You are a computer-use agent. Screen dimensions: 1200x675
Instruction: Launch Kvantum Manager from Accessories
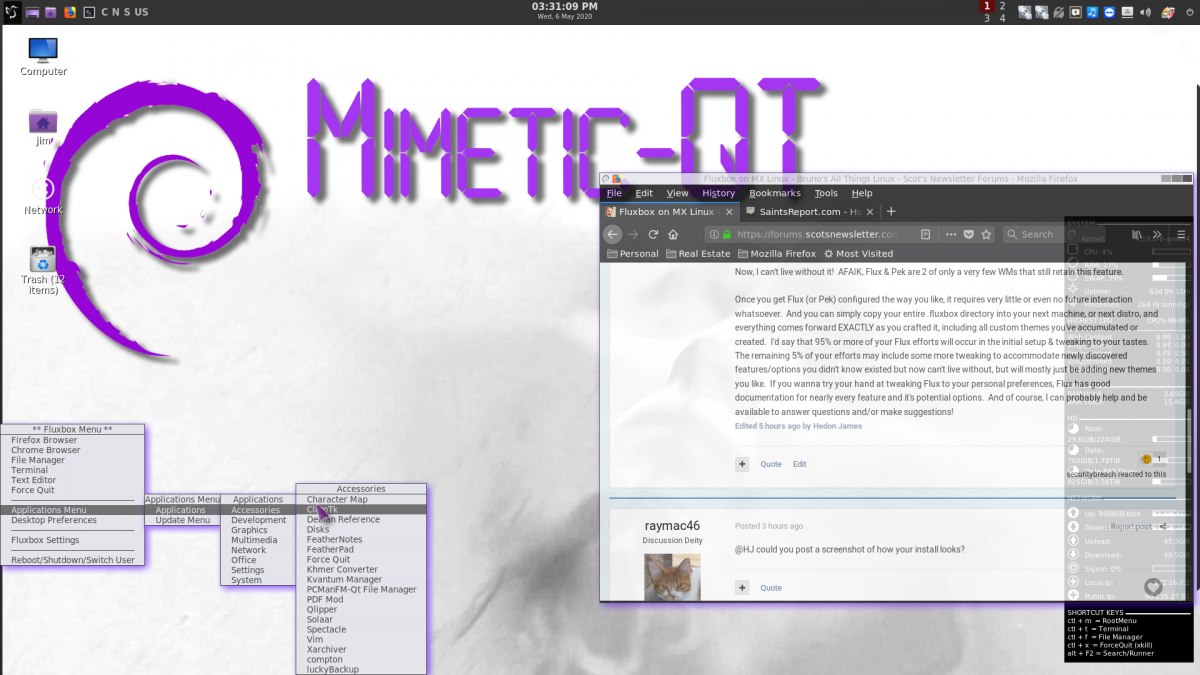click(x=361, y=579)
